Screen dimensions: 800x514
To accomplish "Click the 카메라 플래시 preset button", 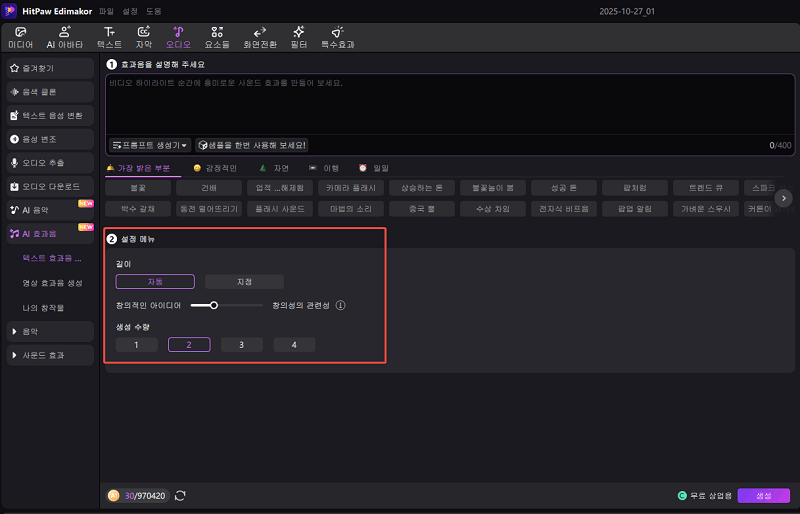I will [x=354, y=187].
